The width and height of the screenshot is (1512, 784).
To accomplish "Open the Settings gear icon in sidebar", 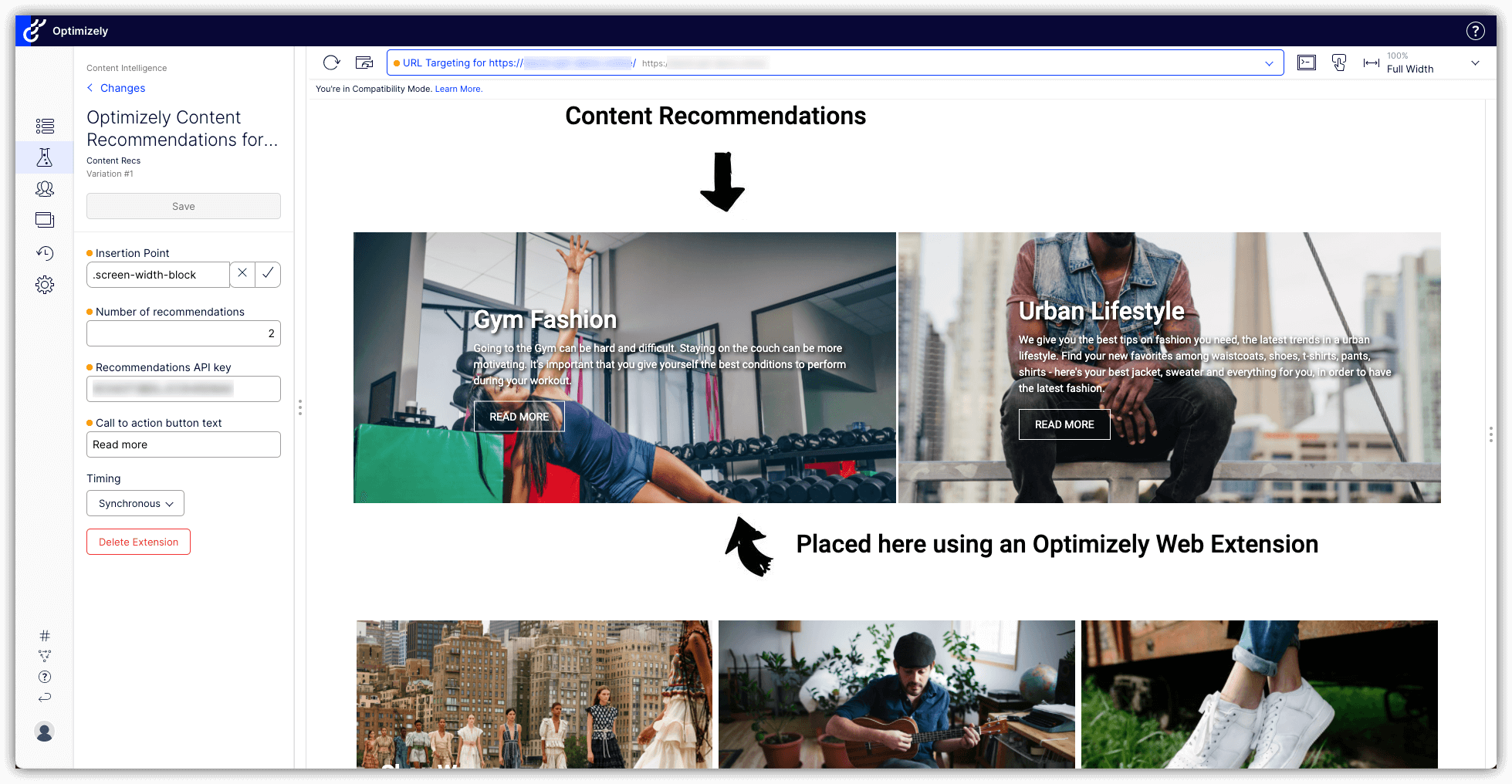I will pyautogui.click(x=45, y=285).
